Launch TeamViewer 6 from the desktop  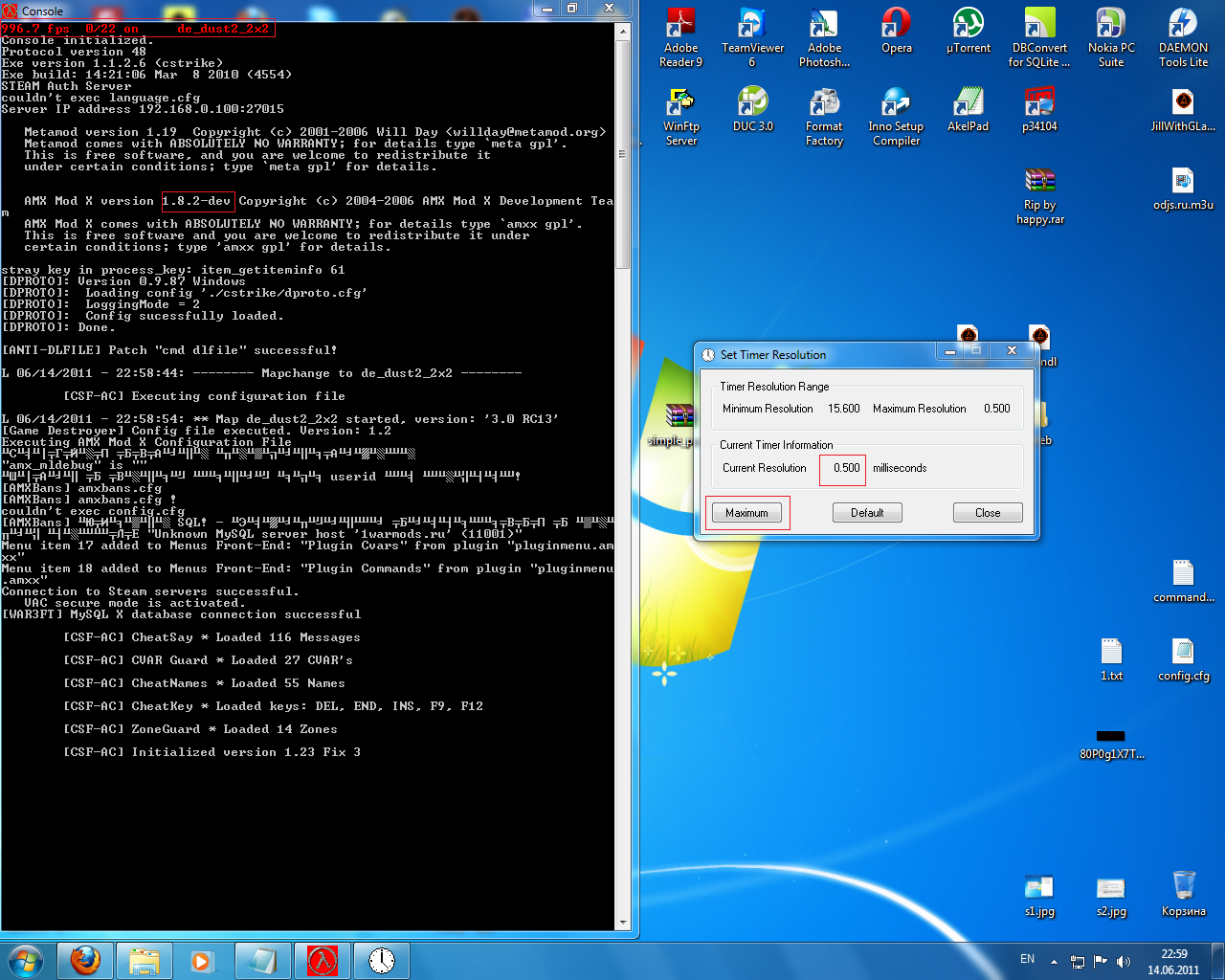[752, 38]
